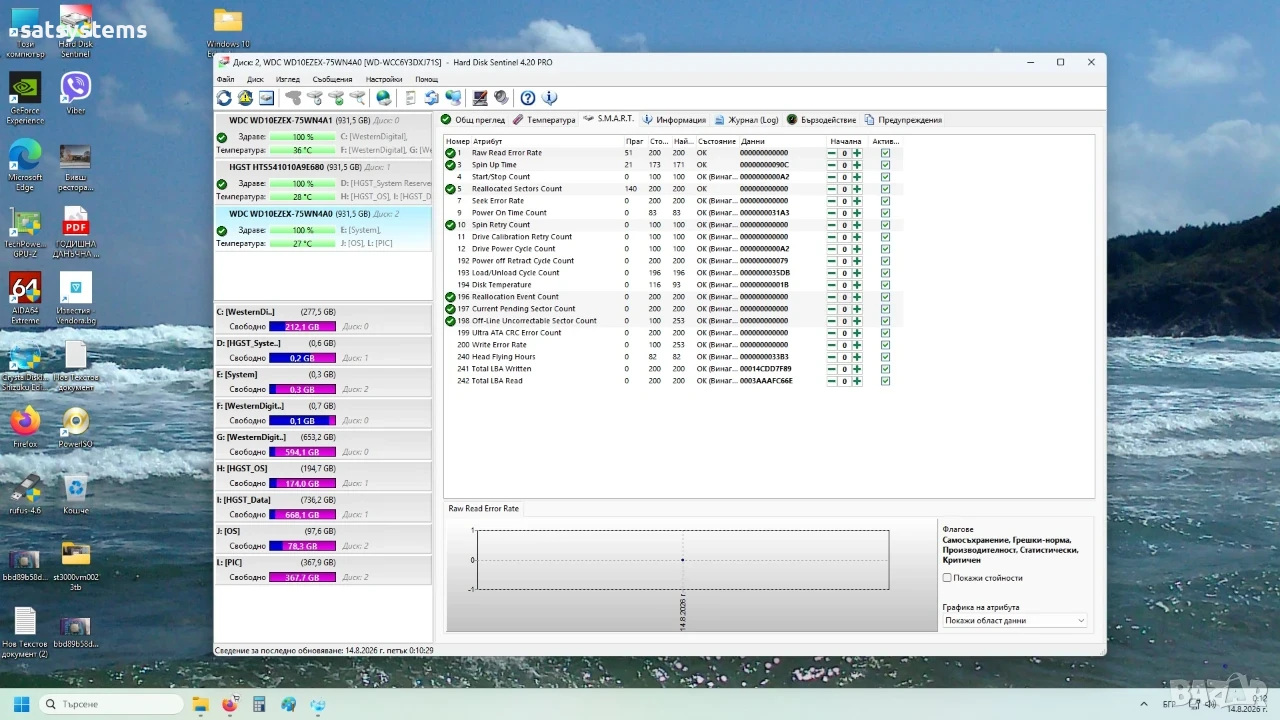Open the Диск menu
Viewport: 1280px width, 720px height.
(255, 79)
